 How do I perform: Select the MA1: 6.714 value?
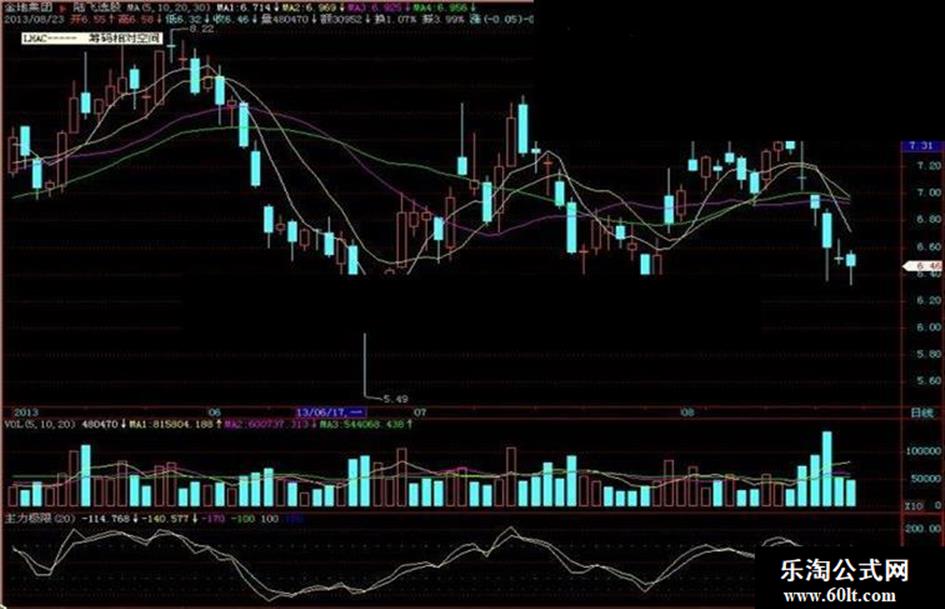coord(244,8)
